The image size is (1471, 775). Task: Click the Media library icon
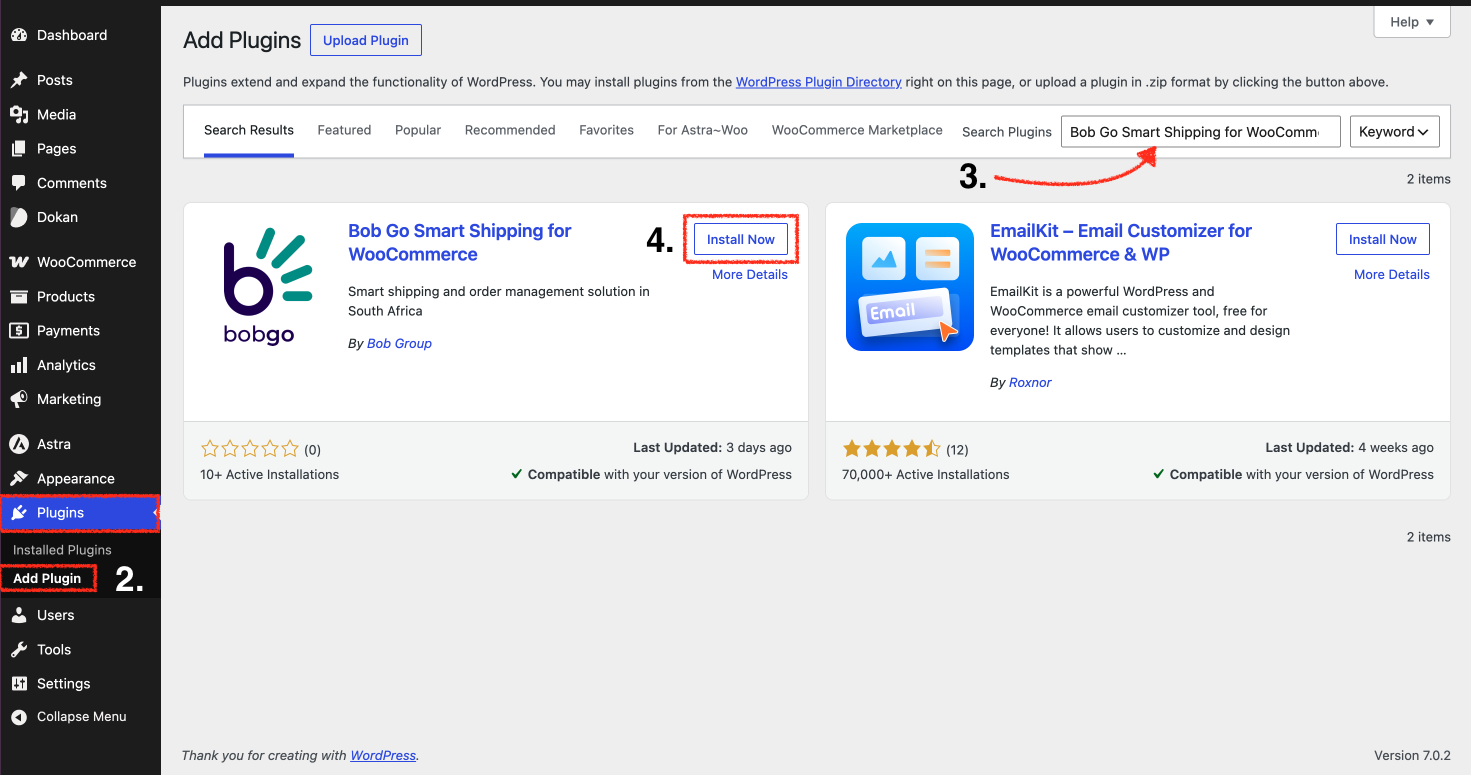18,115
